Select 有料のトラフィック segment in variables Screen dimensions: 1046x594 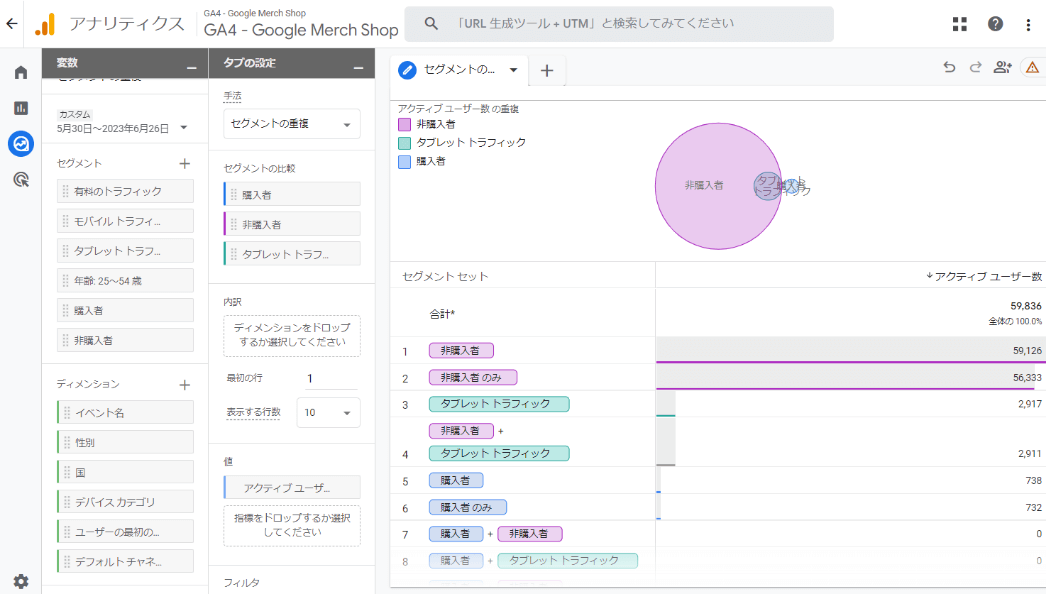pyautogui.click(x=125, y=192)
